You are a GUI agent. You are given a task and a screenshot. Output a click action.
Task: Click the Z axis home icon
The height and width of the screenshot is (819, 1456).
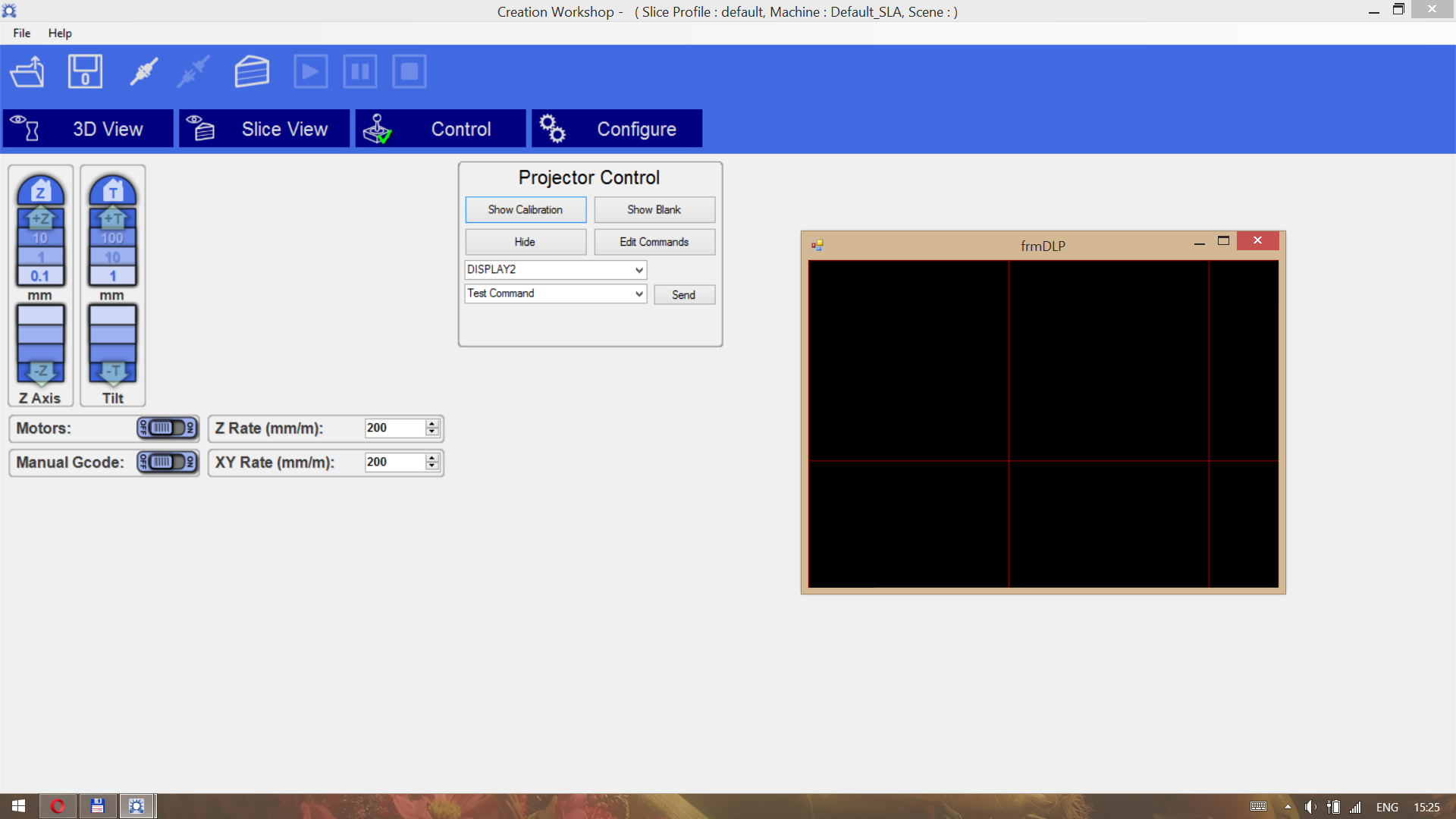coord(41,191)
